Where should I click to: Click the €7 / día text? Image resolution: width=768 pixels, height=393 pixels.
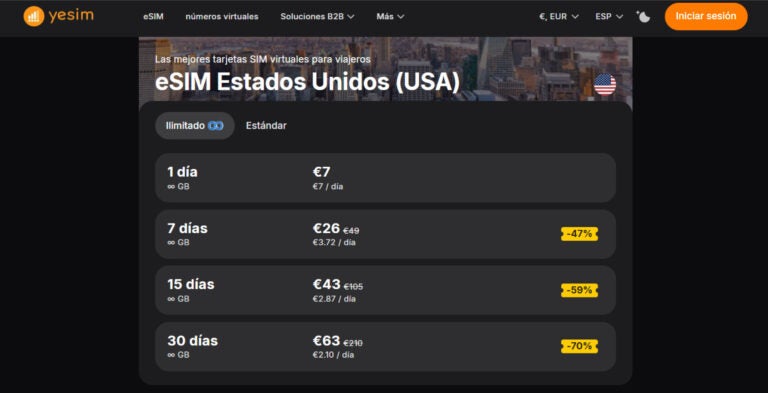pyautogui.click(x=328, y=187)
